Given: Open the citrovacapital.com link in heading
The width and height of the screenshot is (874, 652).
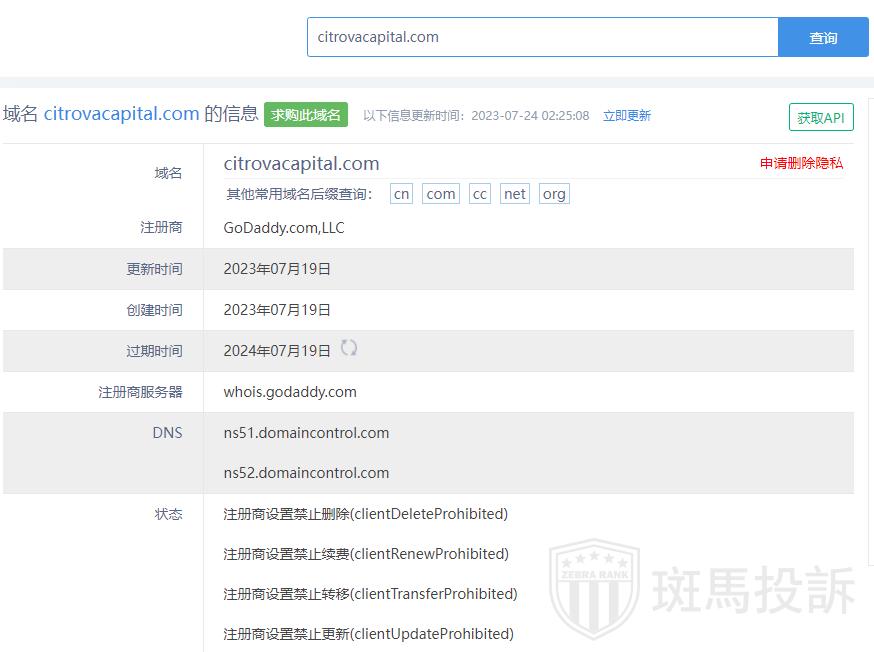Looking at the screenshot, I should click(122, 114).
